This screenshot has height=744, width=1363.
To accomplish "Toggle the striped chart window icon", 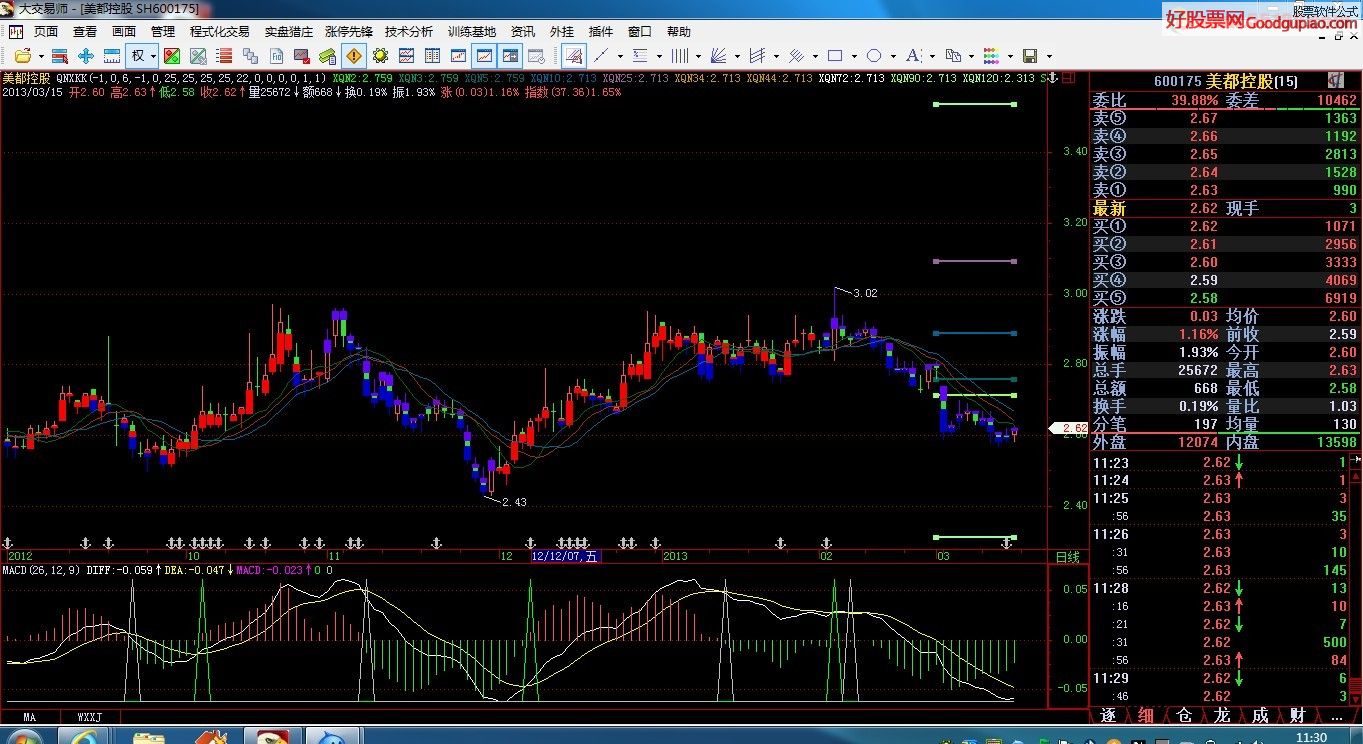I will tap(406, 56).
